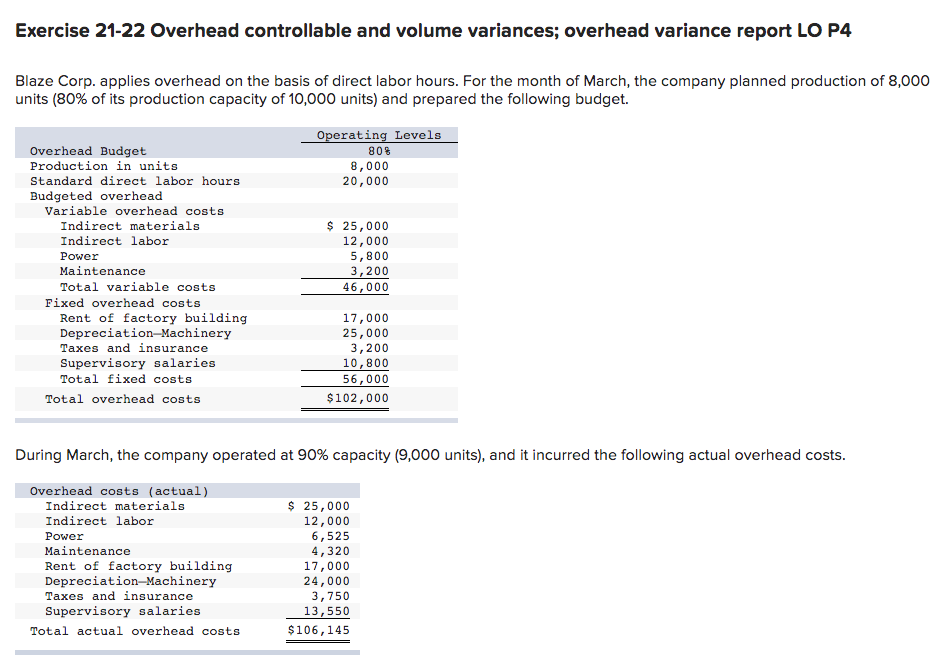The image size is (939, 671).
Task: Select the actual Power value 6,525
Action: [331, 536]
